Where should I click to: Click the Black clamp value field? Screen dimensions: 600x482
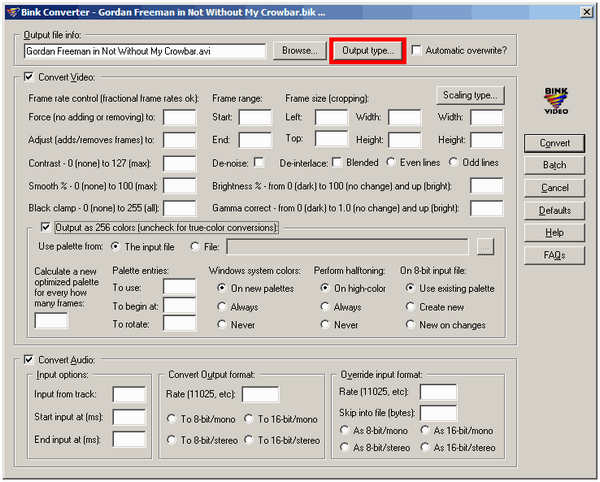click(179, 208)
